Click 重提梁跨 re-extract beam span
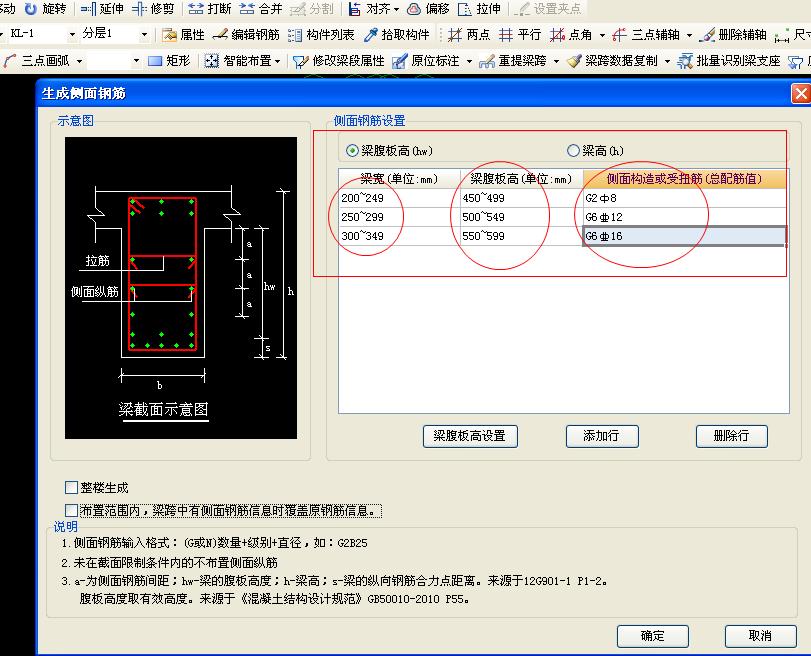Image resolution: width=811 pixels, height=656 pixels. coord(513,61)
